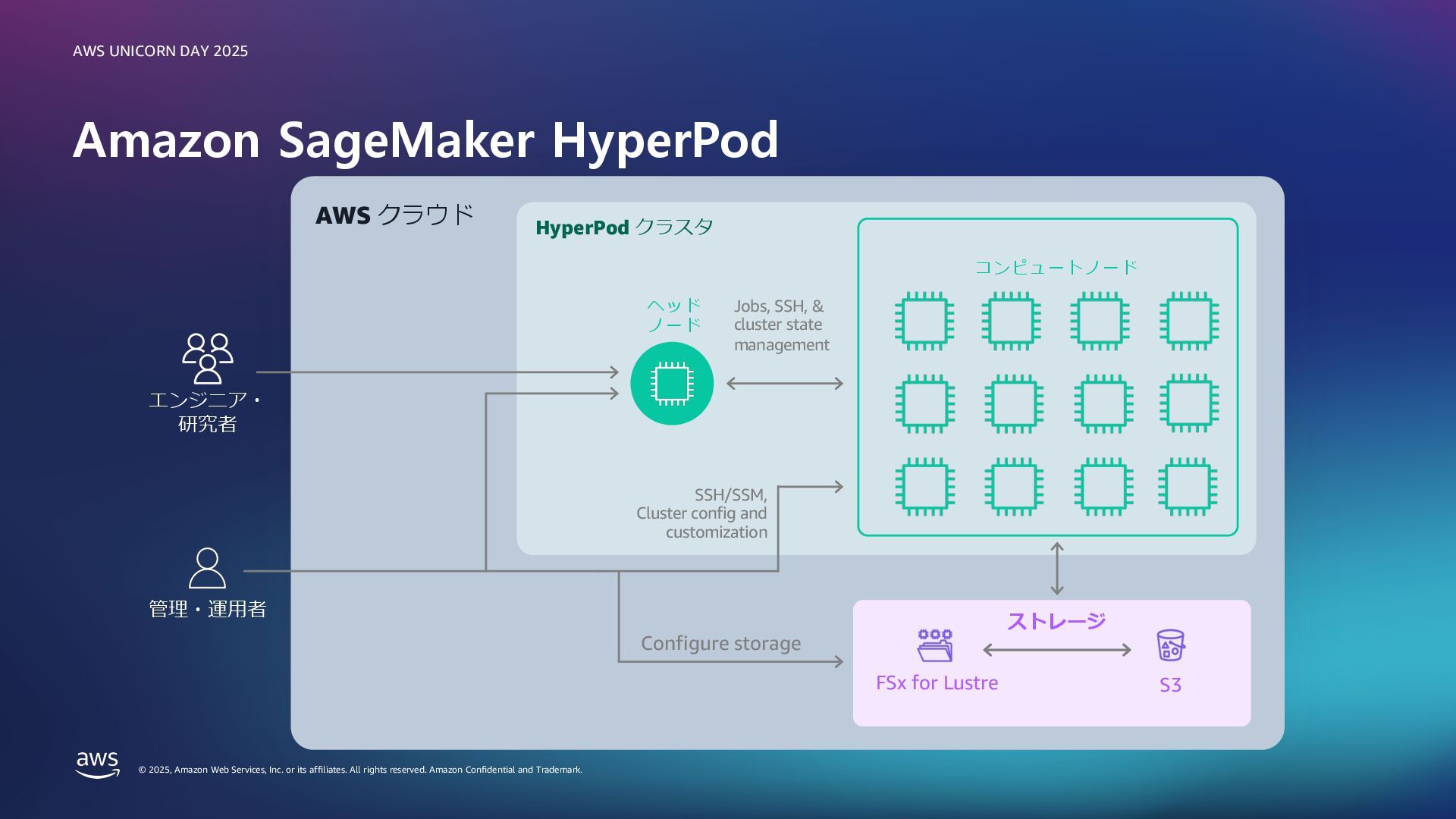Click the double arrow between FSx and S3
Viewport: 1456px width, 819px height.
click(1056, 650)
